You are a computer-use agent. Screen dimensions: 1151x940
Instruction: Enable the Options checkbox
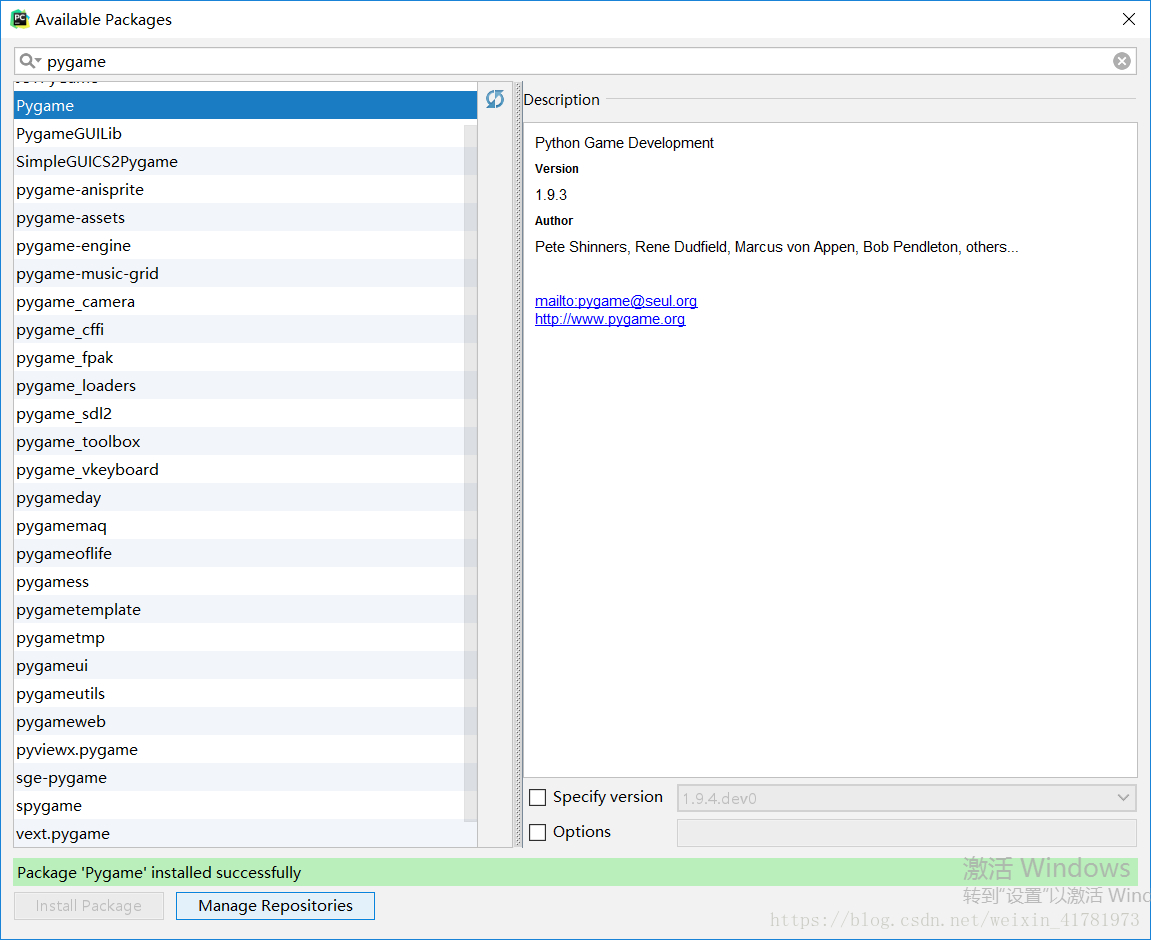click(x=537, y=832)
